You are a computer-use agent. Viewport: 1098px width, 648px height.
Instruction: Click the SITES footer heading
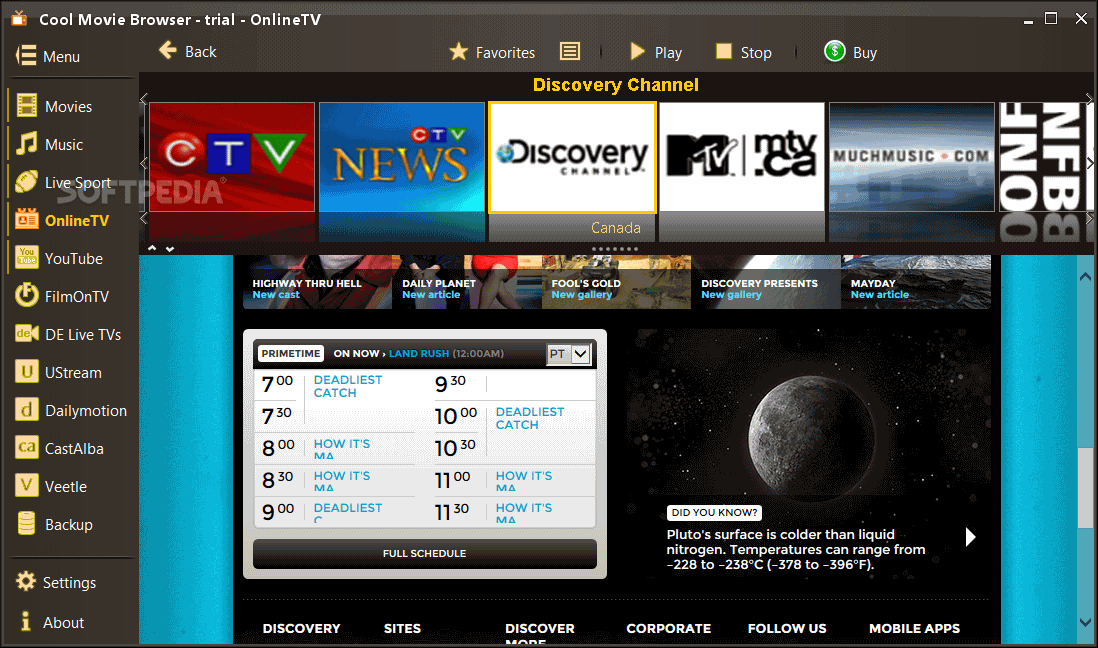pos(402,629)
